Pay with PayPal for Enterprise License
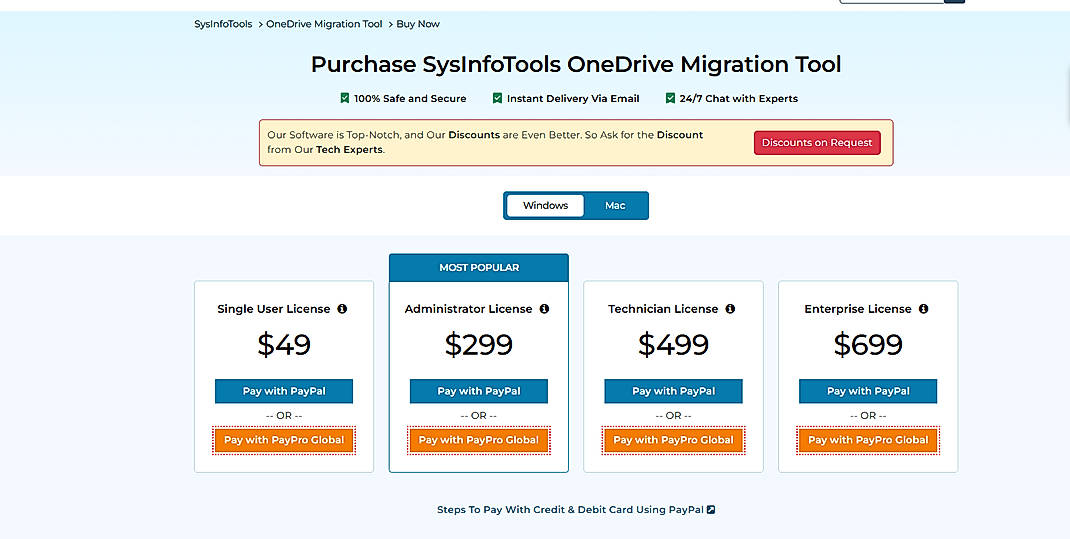This screenshot has width=1070, height=539. tap(868, 391)
